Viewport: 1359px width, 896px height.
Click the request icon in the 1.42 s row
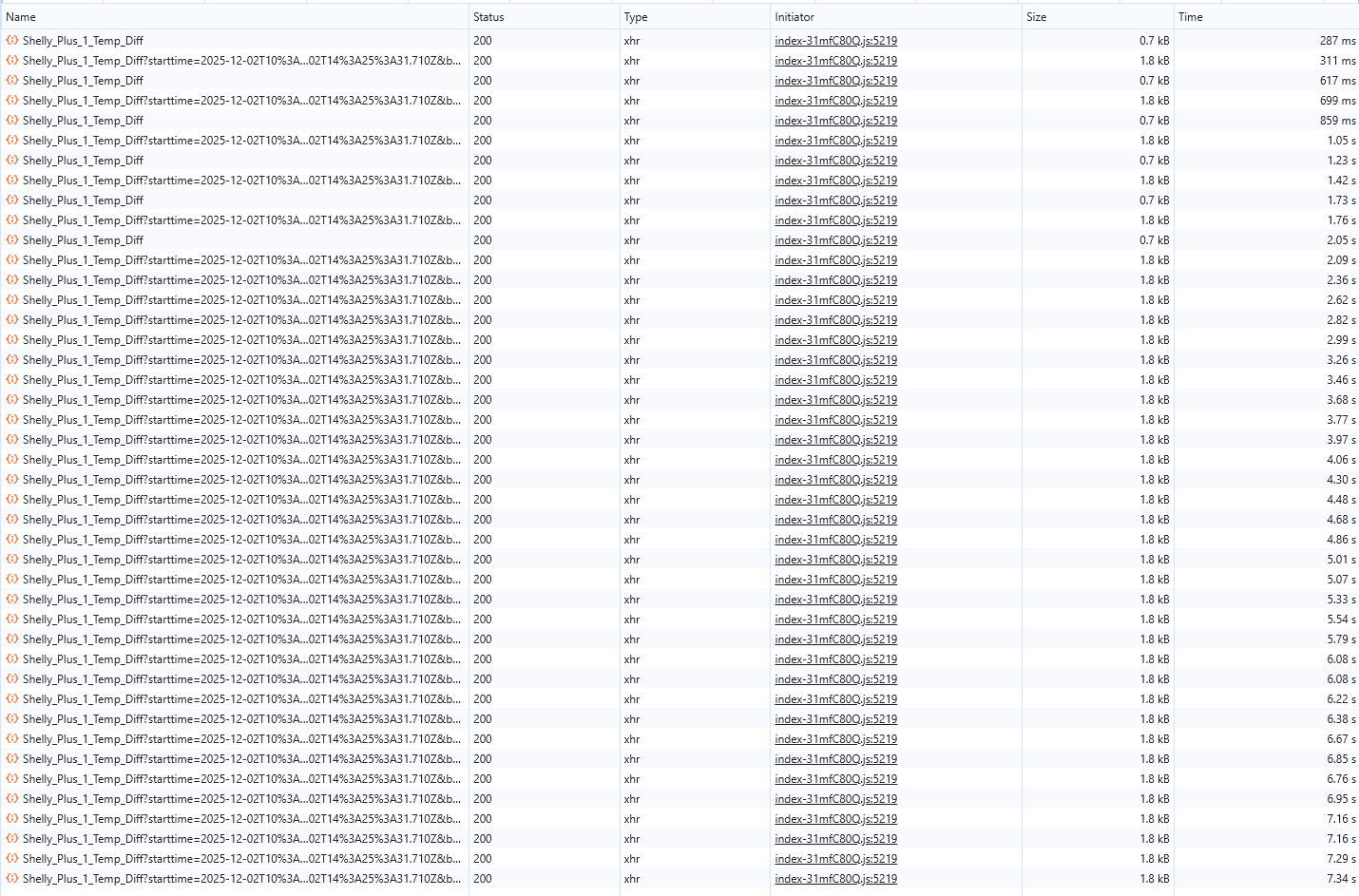coord(12,181)
